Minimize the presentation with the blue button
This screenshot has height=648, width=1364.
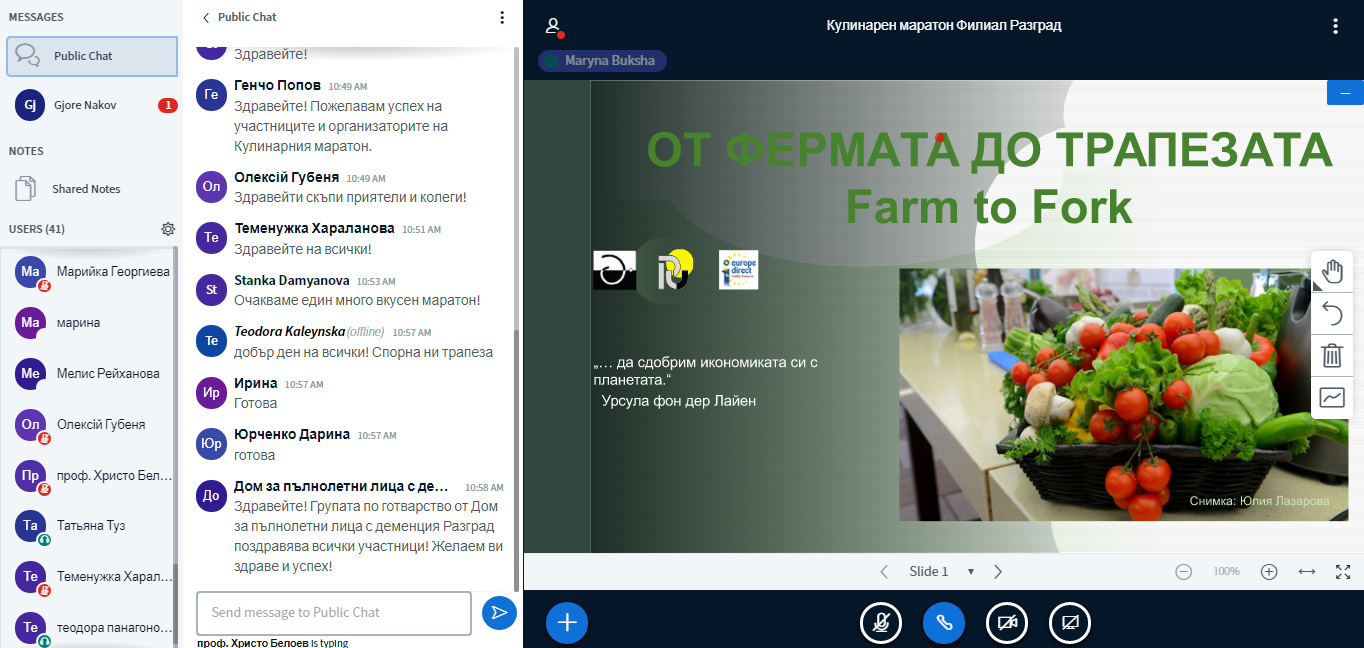[x=1345, y=92]
